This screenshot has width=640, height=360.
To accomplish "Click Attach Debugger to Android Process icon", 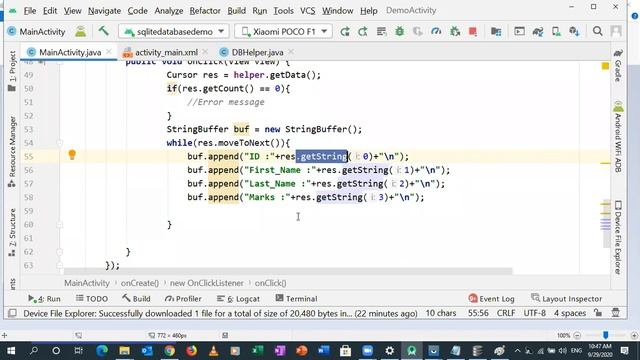I will pos(455,31).
